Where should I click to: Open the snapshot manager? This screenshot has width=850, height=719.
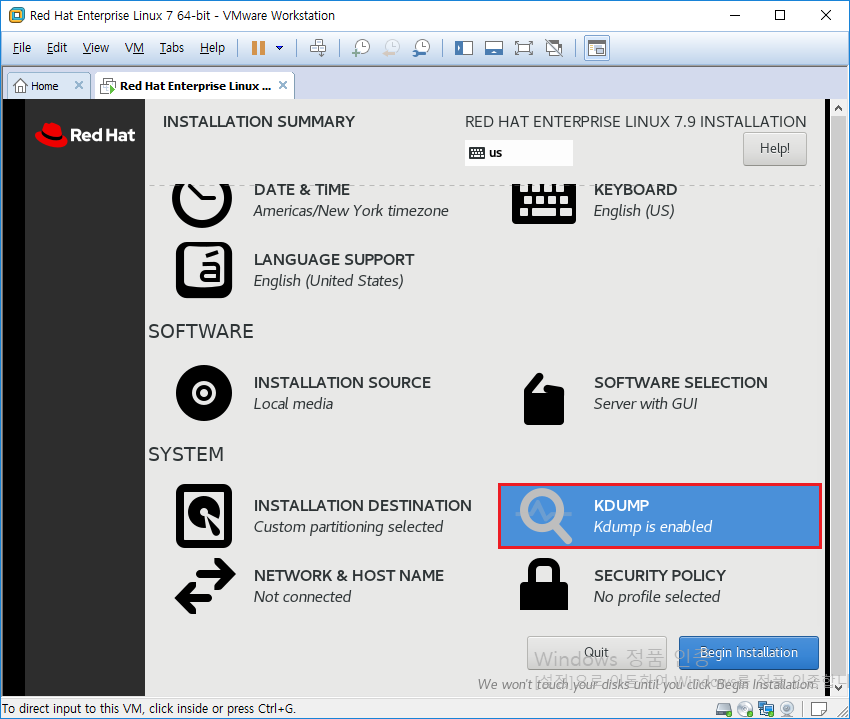(x=421, y=48)
